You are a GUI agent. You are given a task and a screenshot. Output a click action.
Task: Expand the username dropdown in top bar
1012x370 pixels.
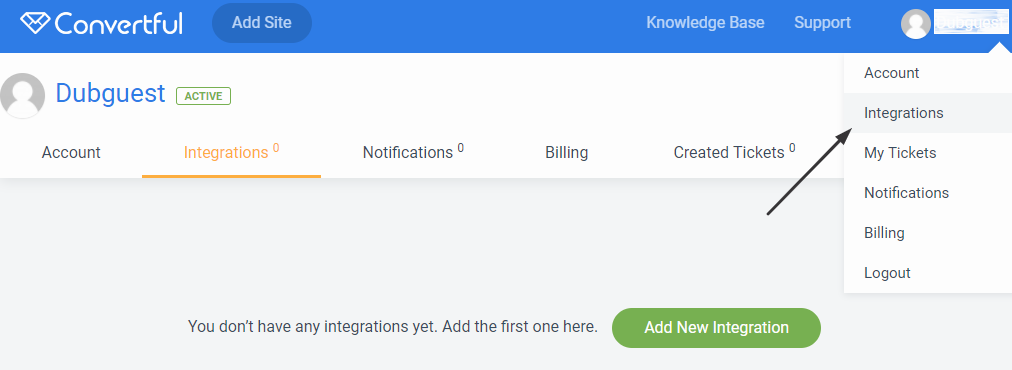[971, 23]
